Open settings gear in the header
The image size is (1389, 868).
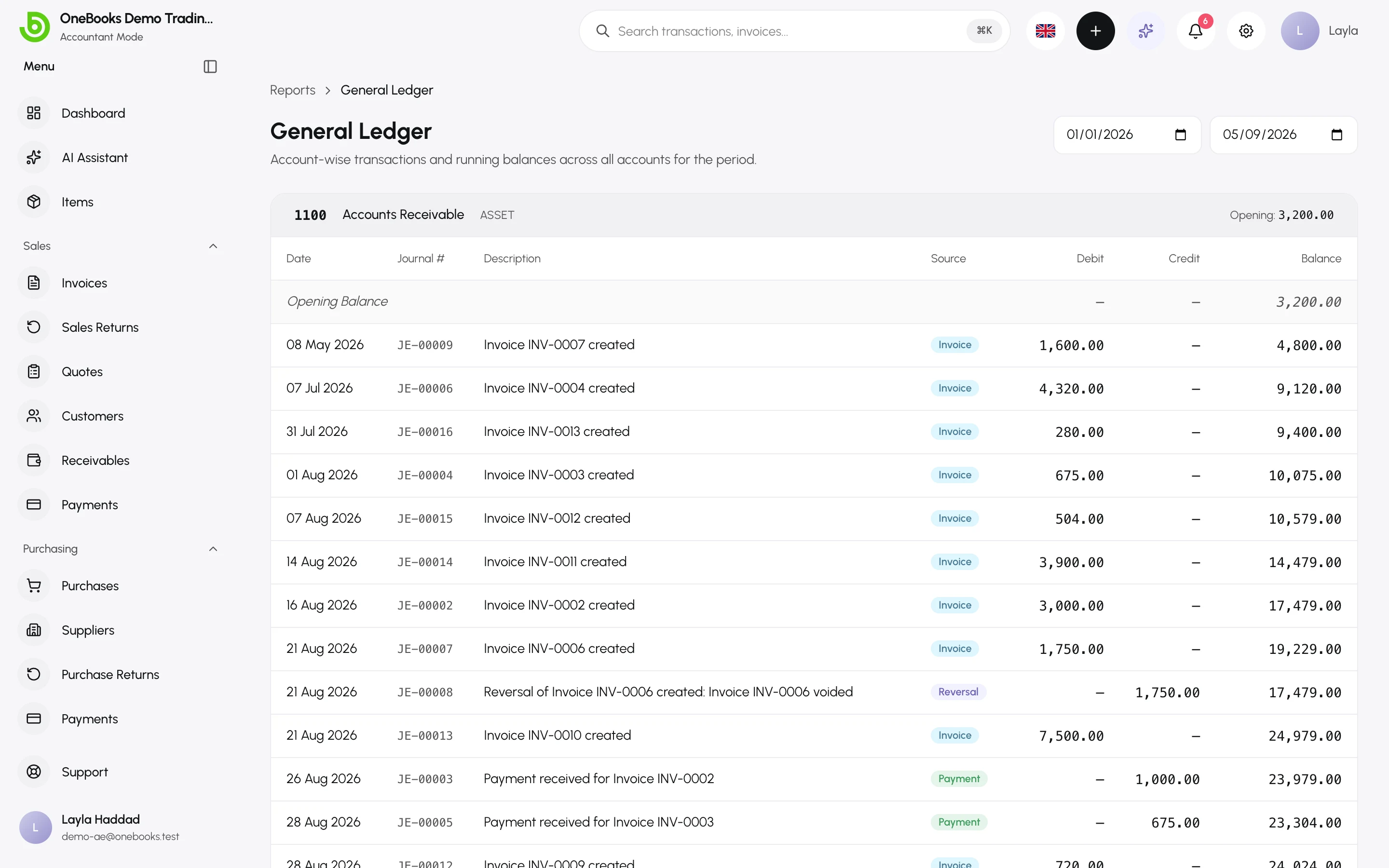click(x=1245, y=31)
